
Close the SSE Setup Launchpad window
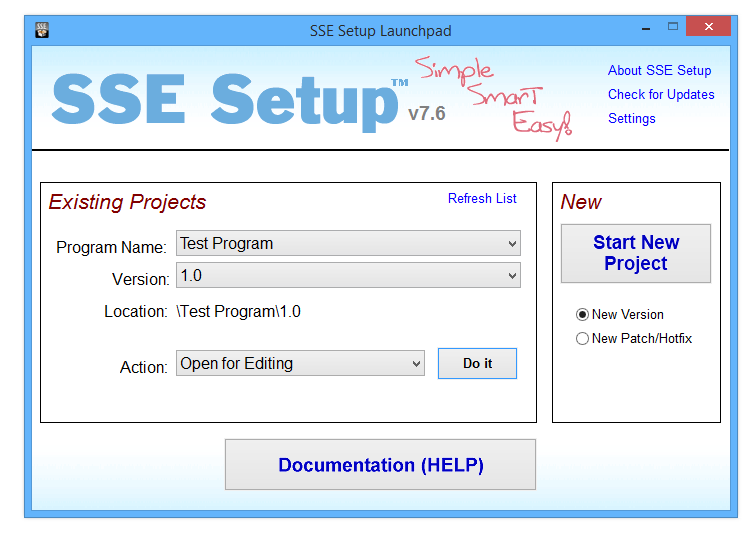[x=708, y=26]
